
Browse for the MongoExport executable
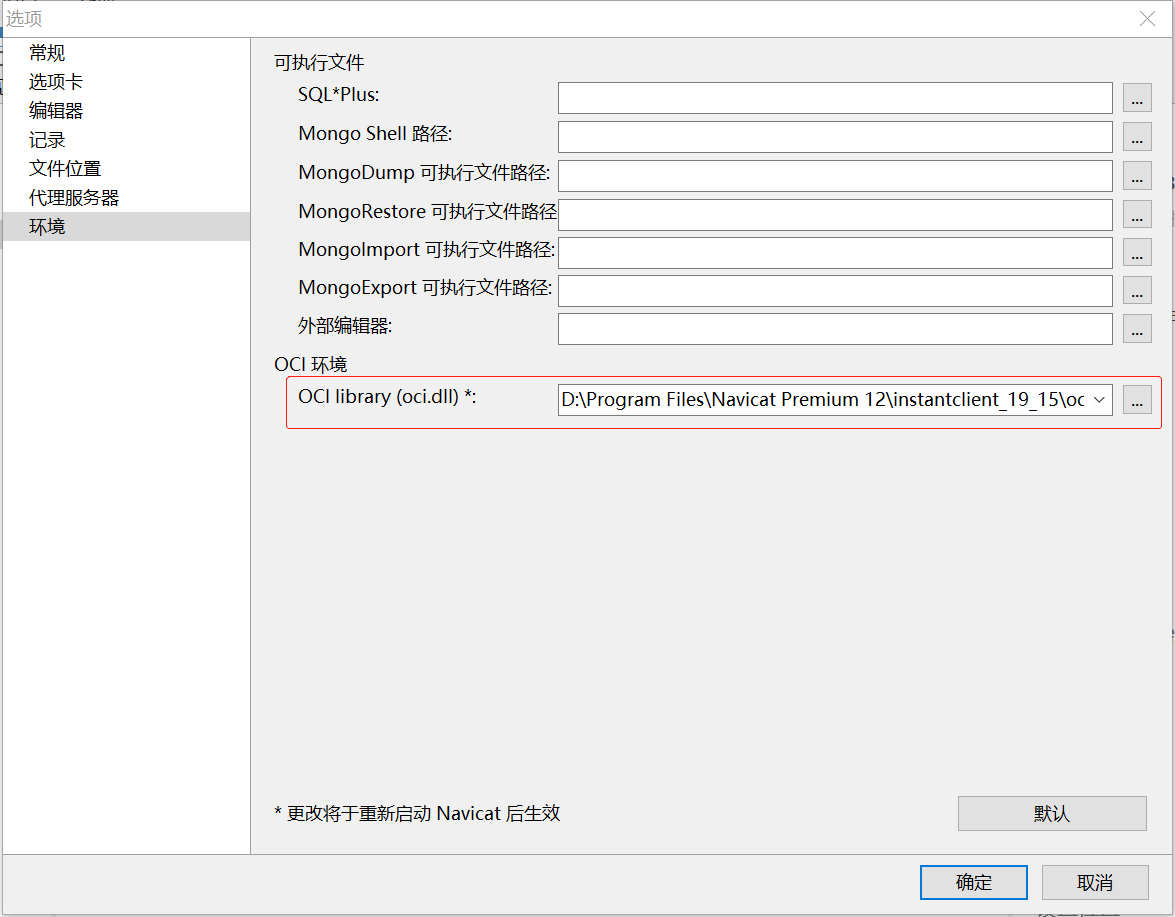tap(1137, 291)
